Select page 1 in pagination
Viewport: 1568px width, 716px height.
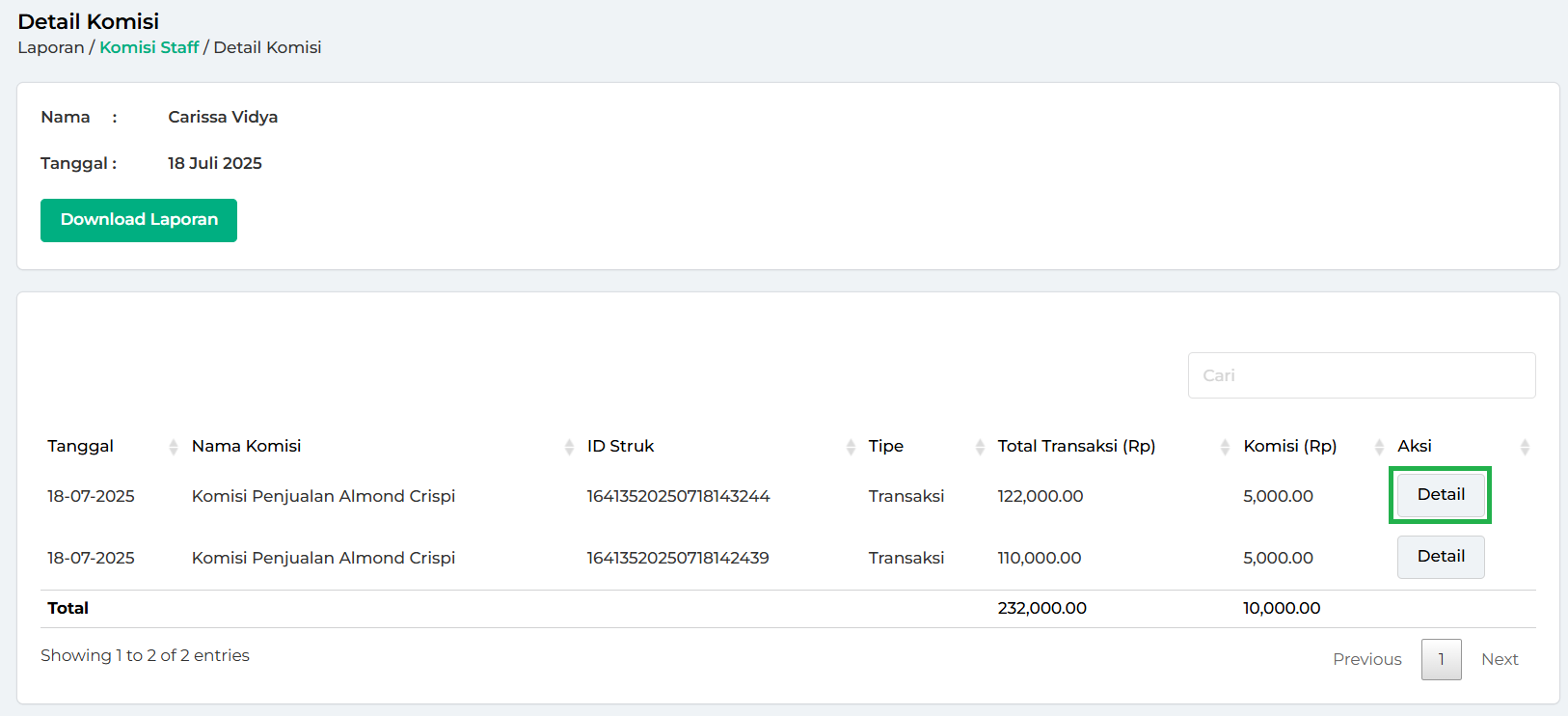coord(1442,659)
